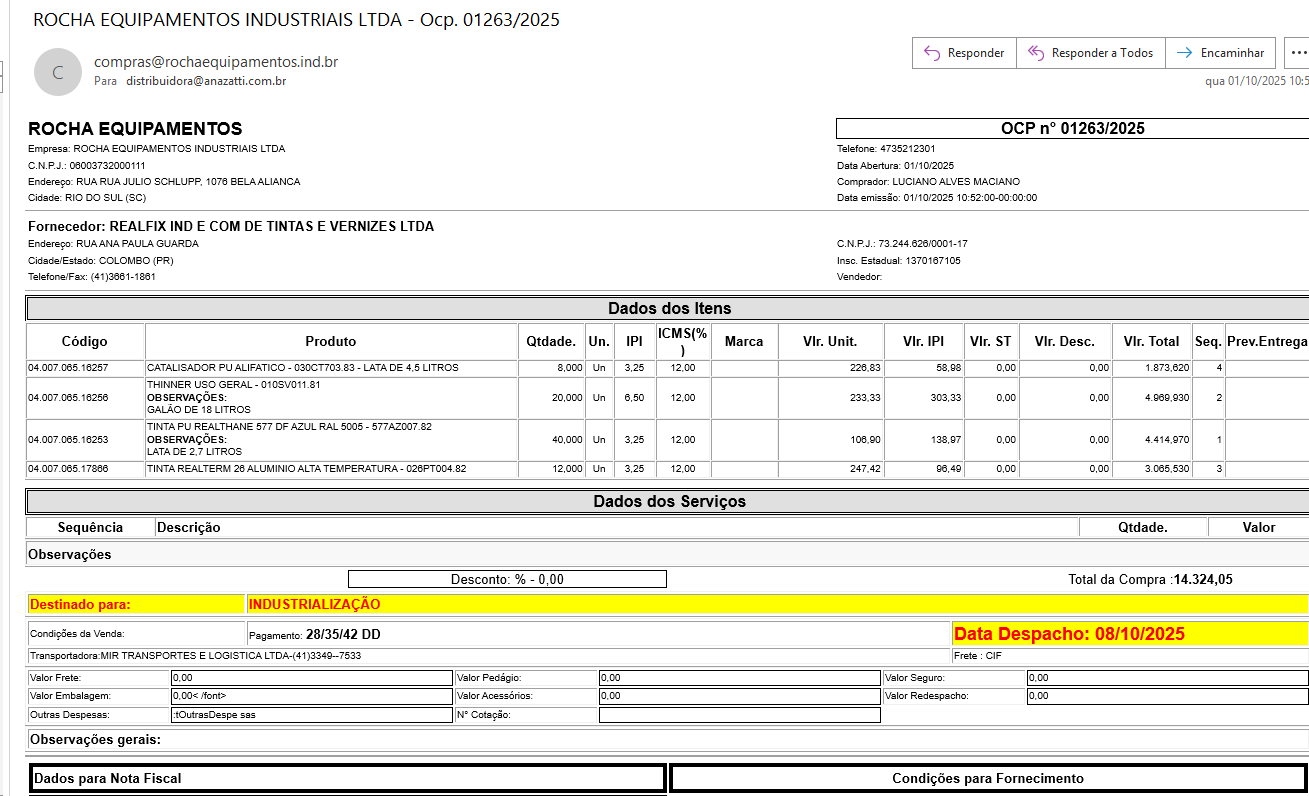Click the Responder a Todos button
Image resolution: width=1309 pixels, height=796 pixels.
pyautogui.click(x=1090, y=53)
